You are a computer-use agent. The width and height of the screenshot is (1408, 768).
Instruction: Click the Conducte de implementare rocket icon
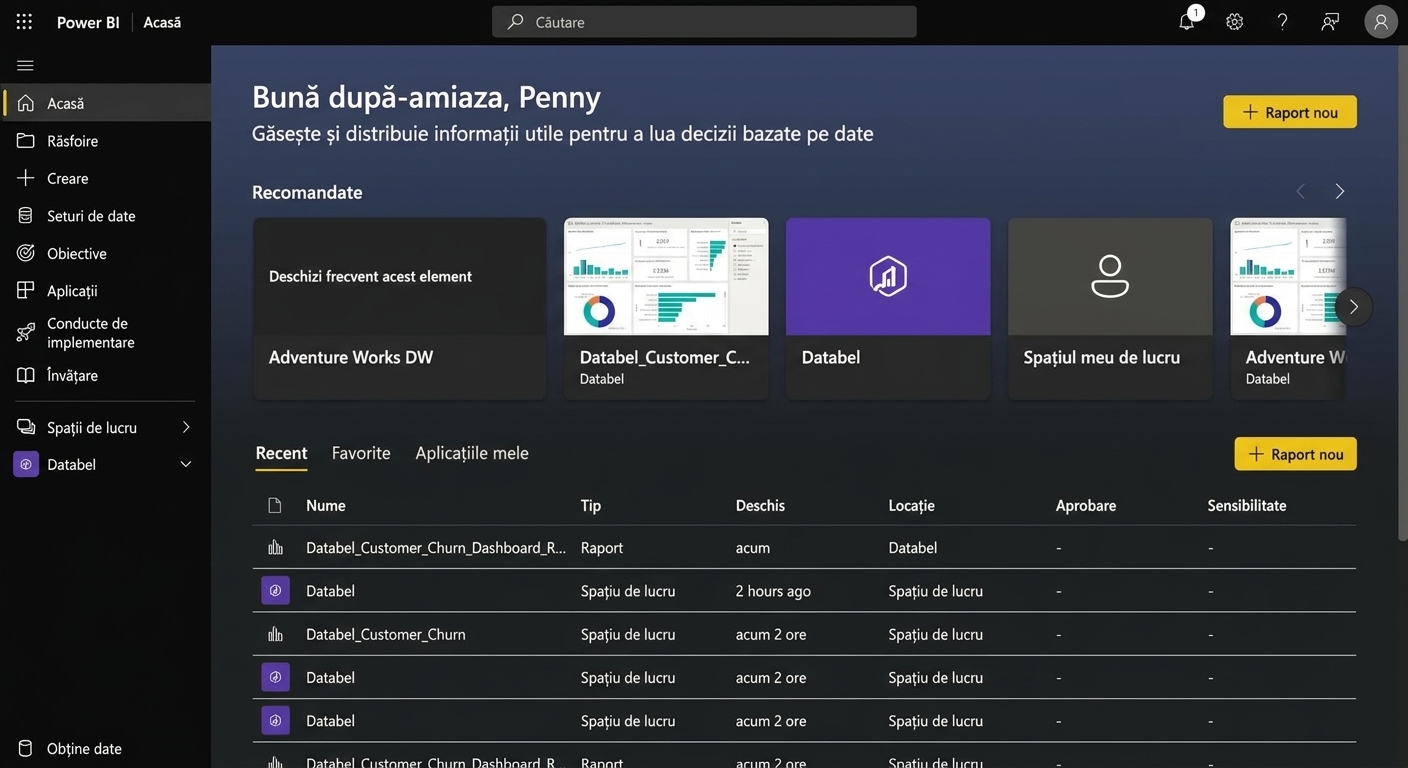(x=26, y=333)
